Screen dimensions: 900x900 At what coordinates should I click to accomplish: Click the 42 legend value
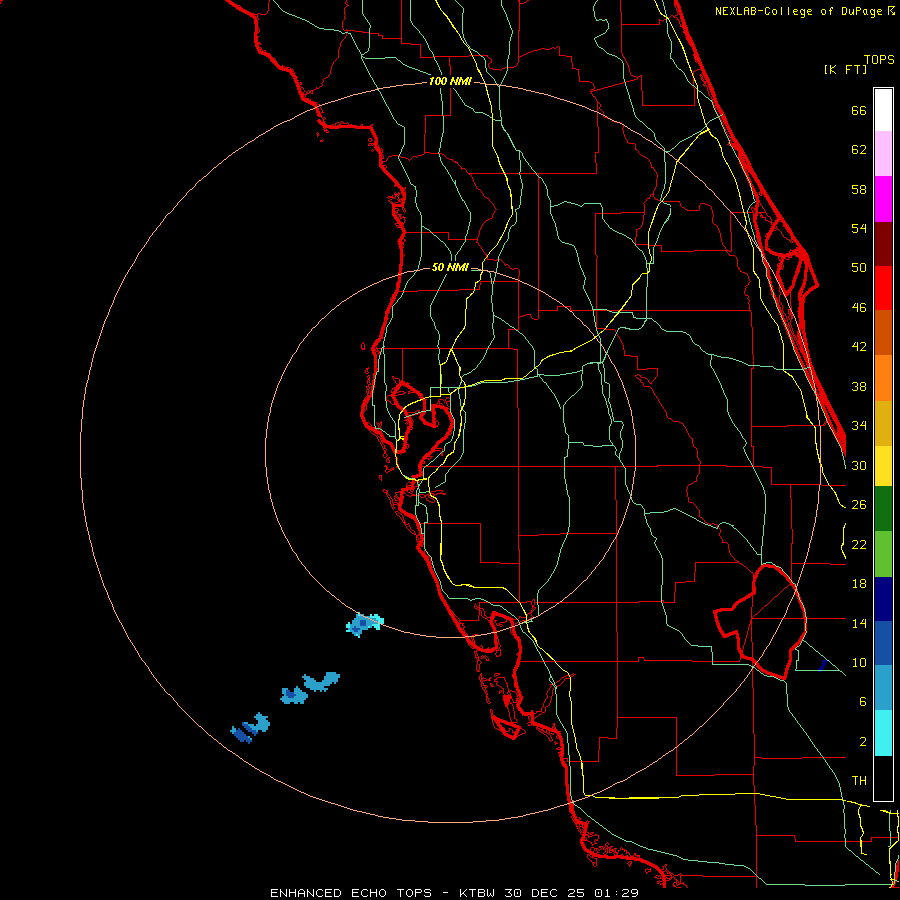[859, 347]
